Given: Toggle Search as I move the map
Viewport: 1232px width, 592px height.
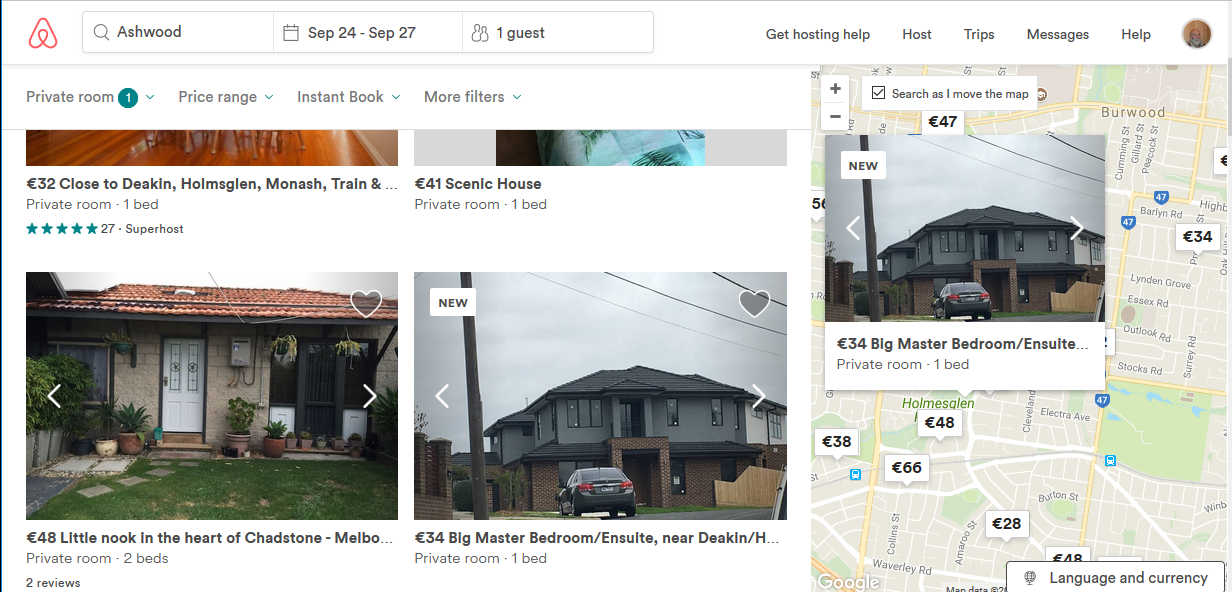Looking at the screenshot, I should click(x=879, y=93).
